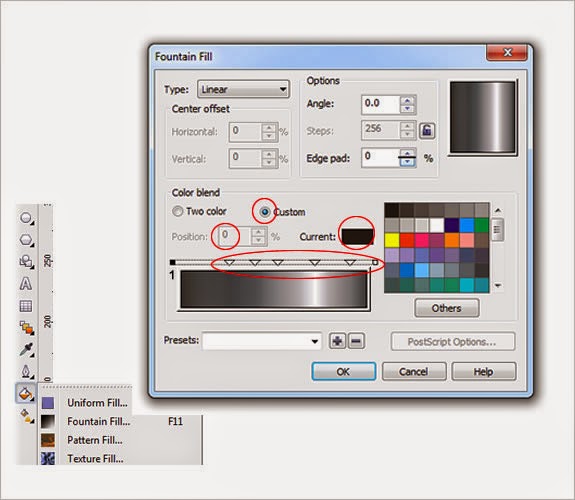The image size is (575, 500).
Task: Select the Basic Shapes tool
Action: coord(26,262)
